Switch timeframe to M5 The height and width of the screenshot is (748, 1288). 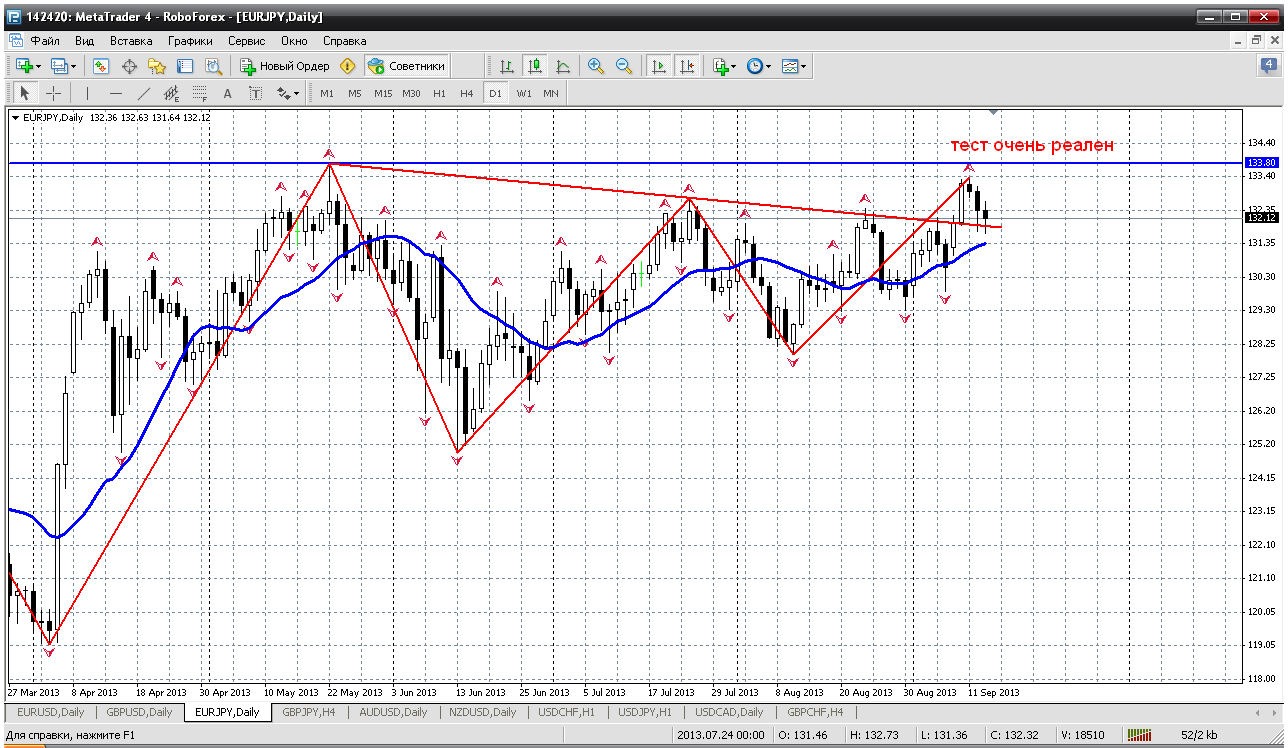354,93
